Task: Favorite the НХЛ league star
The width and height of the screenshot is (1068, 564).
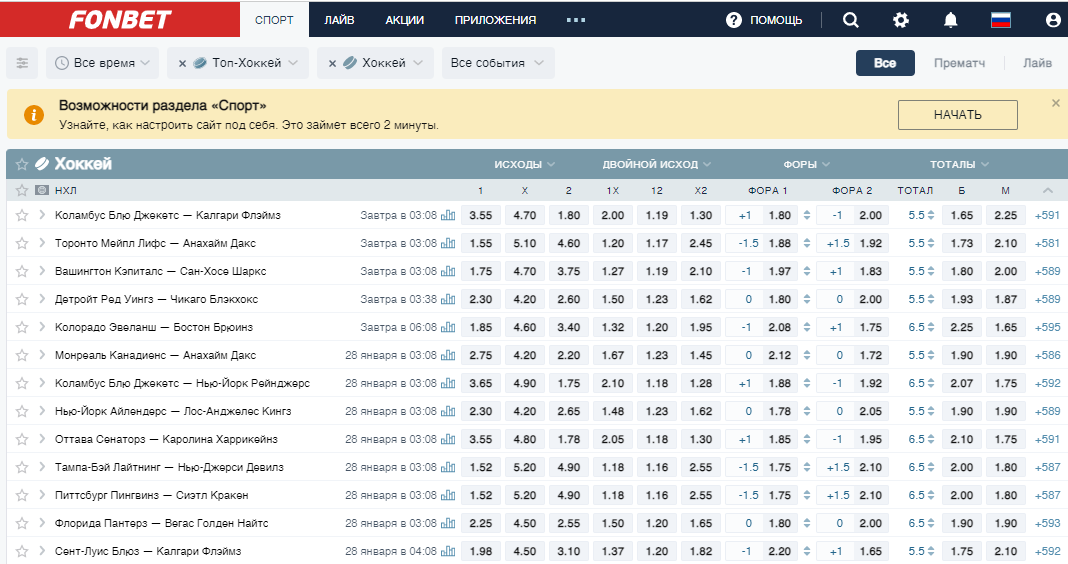Action: point(22,190)
